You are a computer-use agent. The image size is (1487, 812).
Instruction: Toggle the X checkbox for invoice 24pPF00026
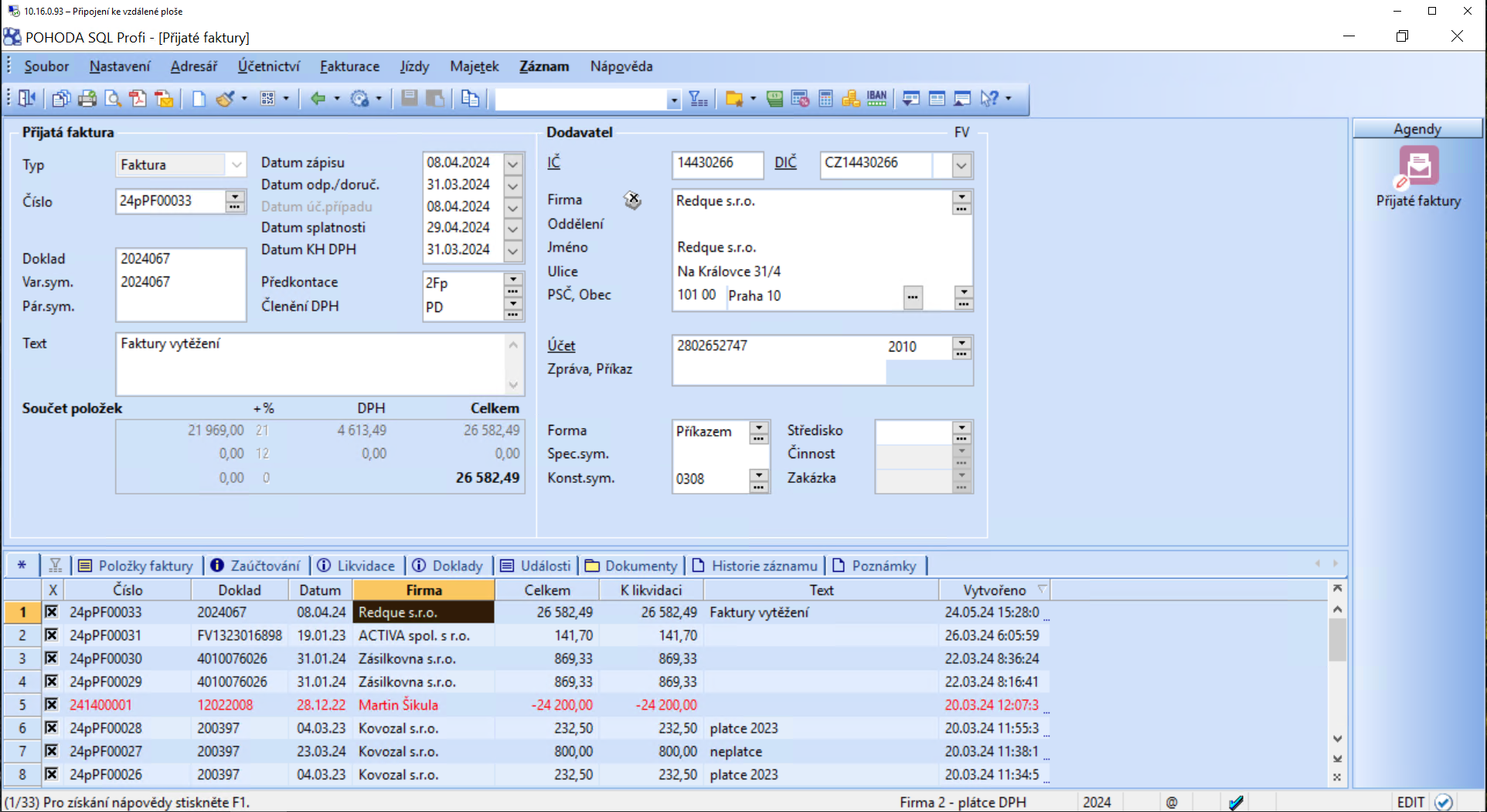pos(51,774)
